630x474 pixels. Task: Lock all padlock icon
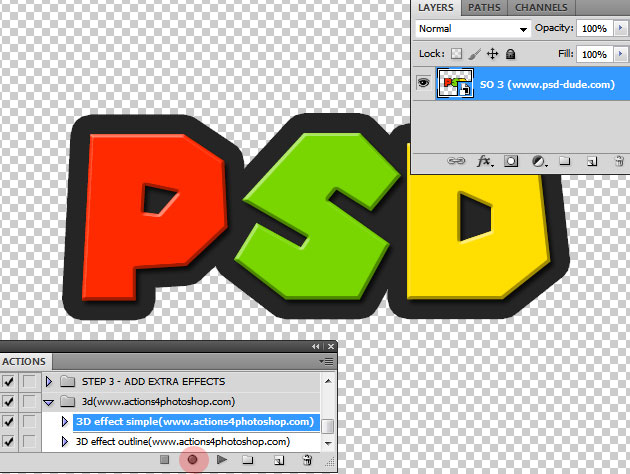[511, 54]
